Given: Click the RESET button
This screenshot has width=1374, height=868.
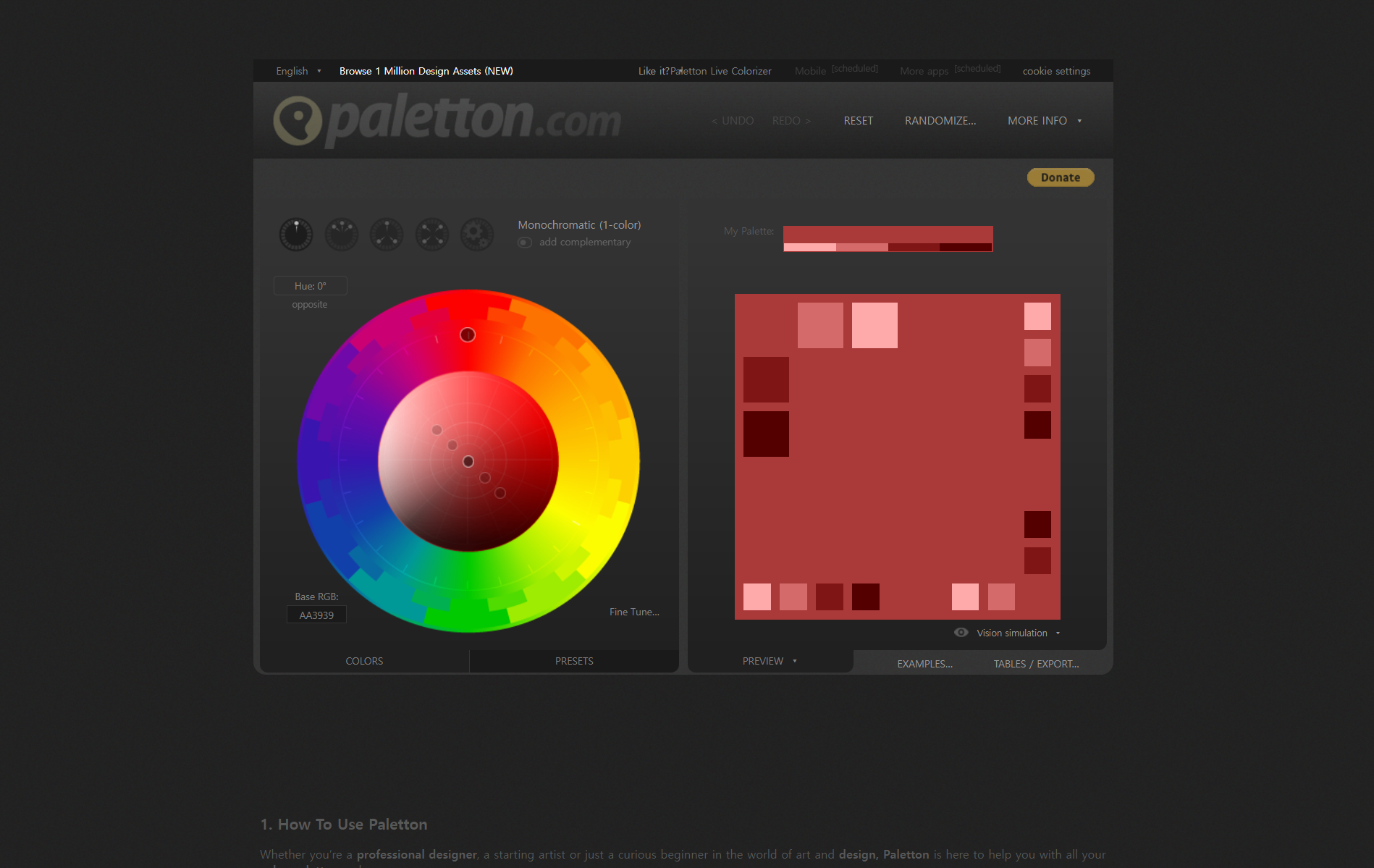Looking at the screenshot, I should pyautogui.click(x=859, y=121).
